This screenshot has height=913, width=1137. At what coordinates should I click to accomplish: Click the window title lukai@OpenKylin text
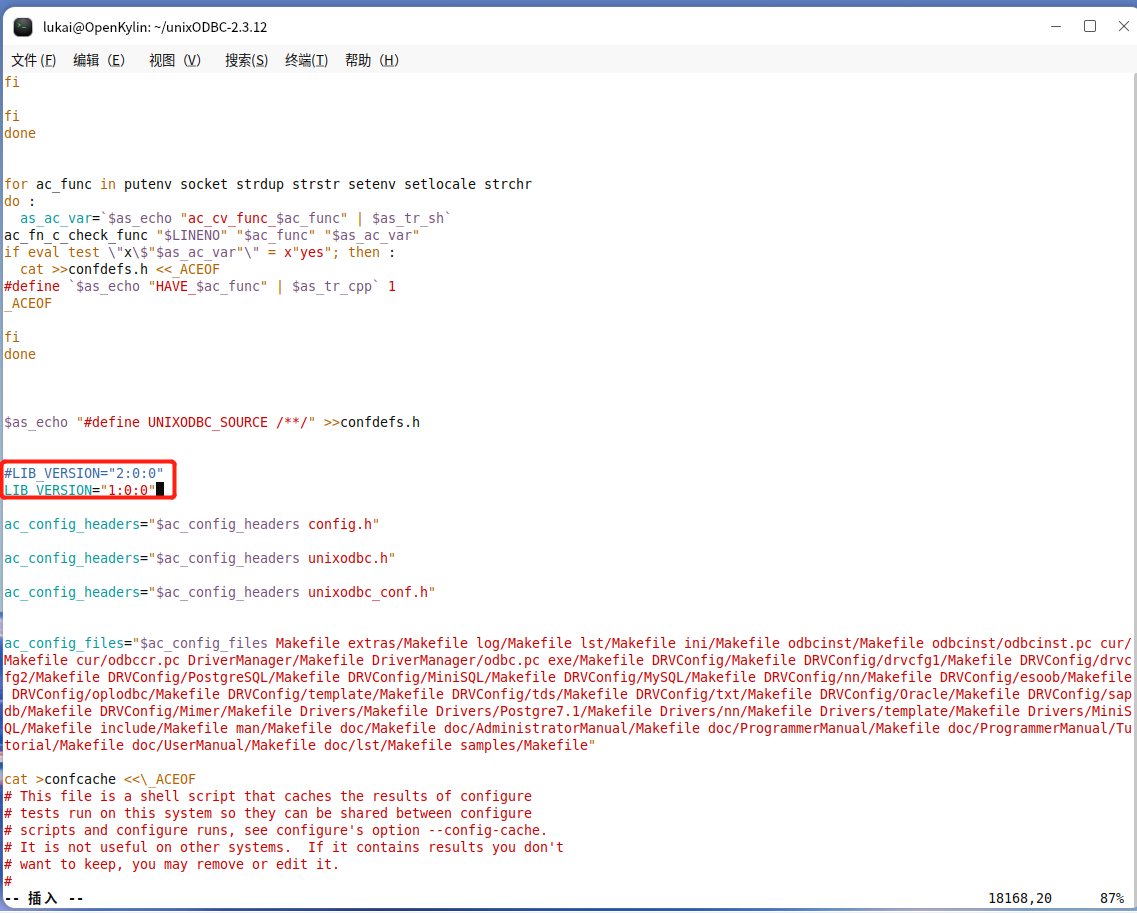pyautogui.click(x=155, y=27)
